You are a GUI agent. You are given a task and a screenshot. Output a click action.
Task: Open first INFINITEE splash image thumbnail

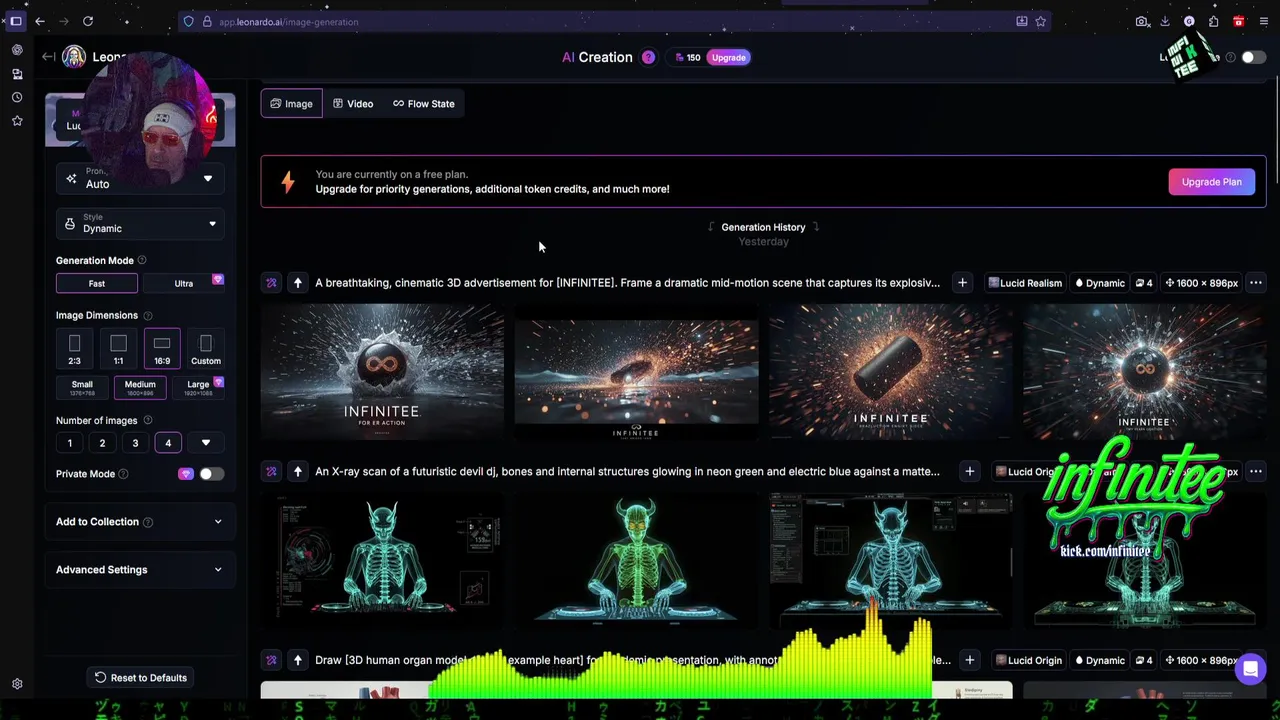click(382, 372)
